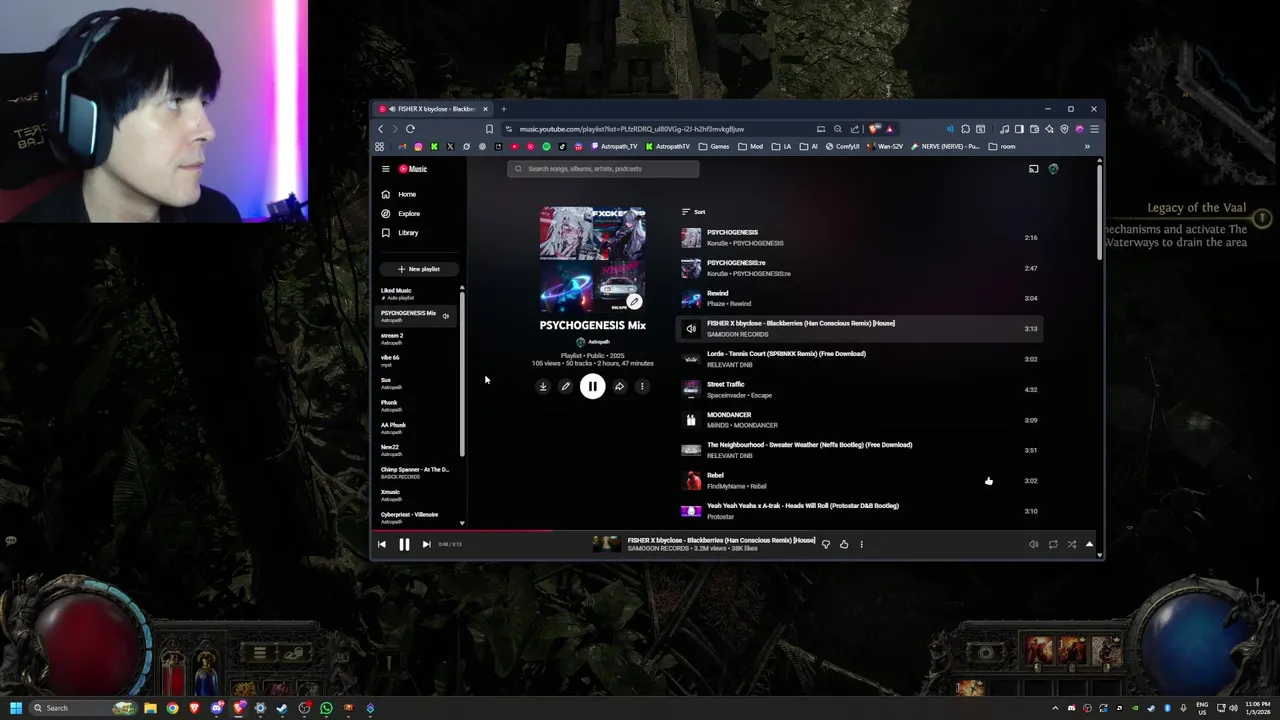Open File Explorer from the taskbar
Image resolution: width=1280 pixels, height=720 pixels.
click(x=150, y=708)
